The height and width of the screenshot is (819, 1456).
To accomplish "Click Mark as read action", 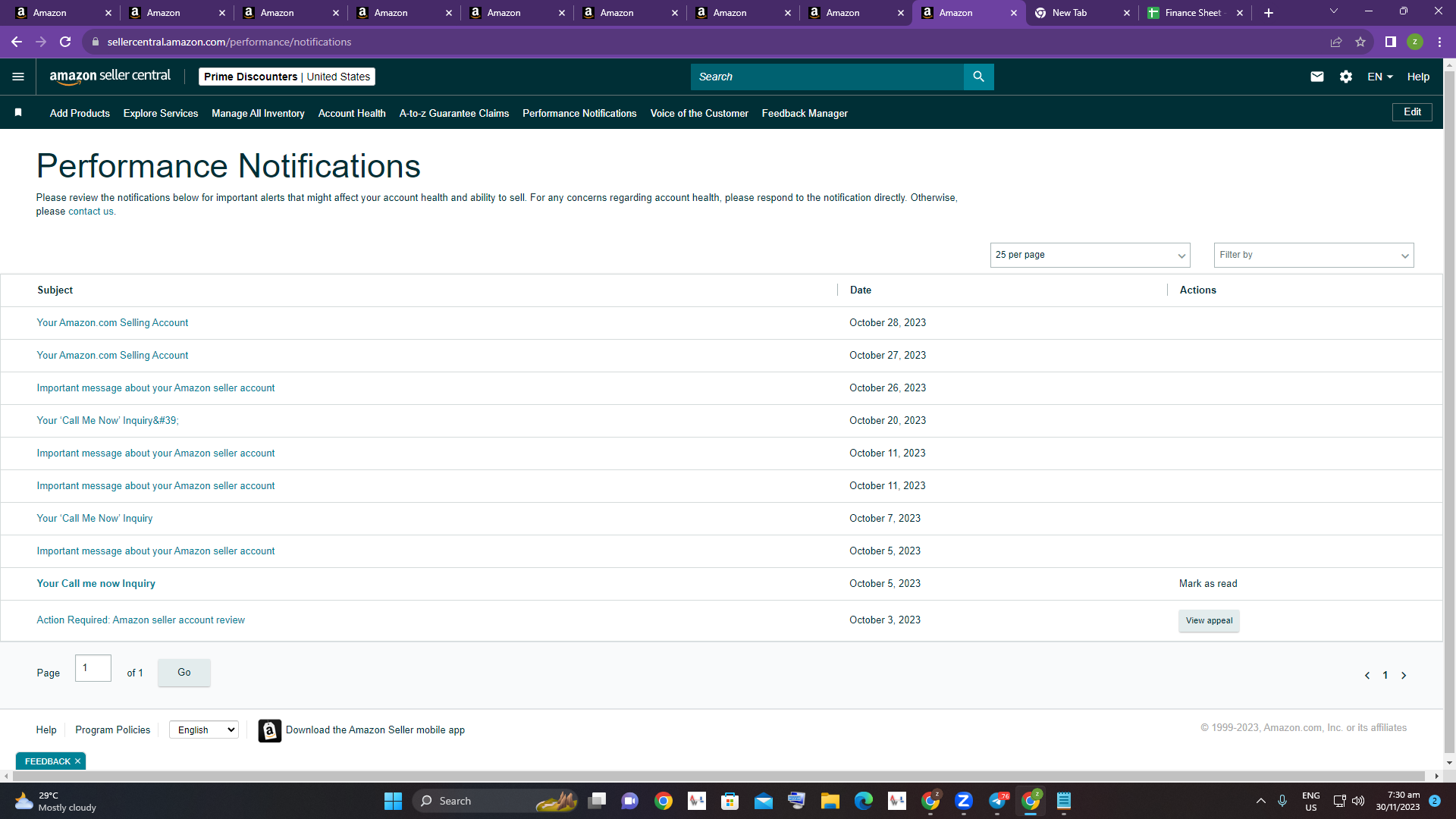I will pos(1208,583).
